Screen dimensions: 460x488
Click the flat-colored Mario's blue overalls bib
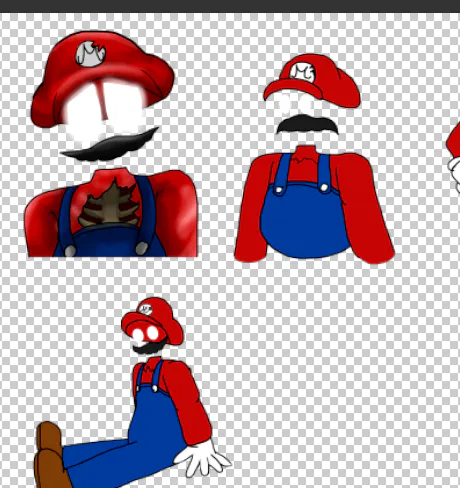pos(305,220)
